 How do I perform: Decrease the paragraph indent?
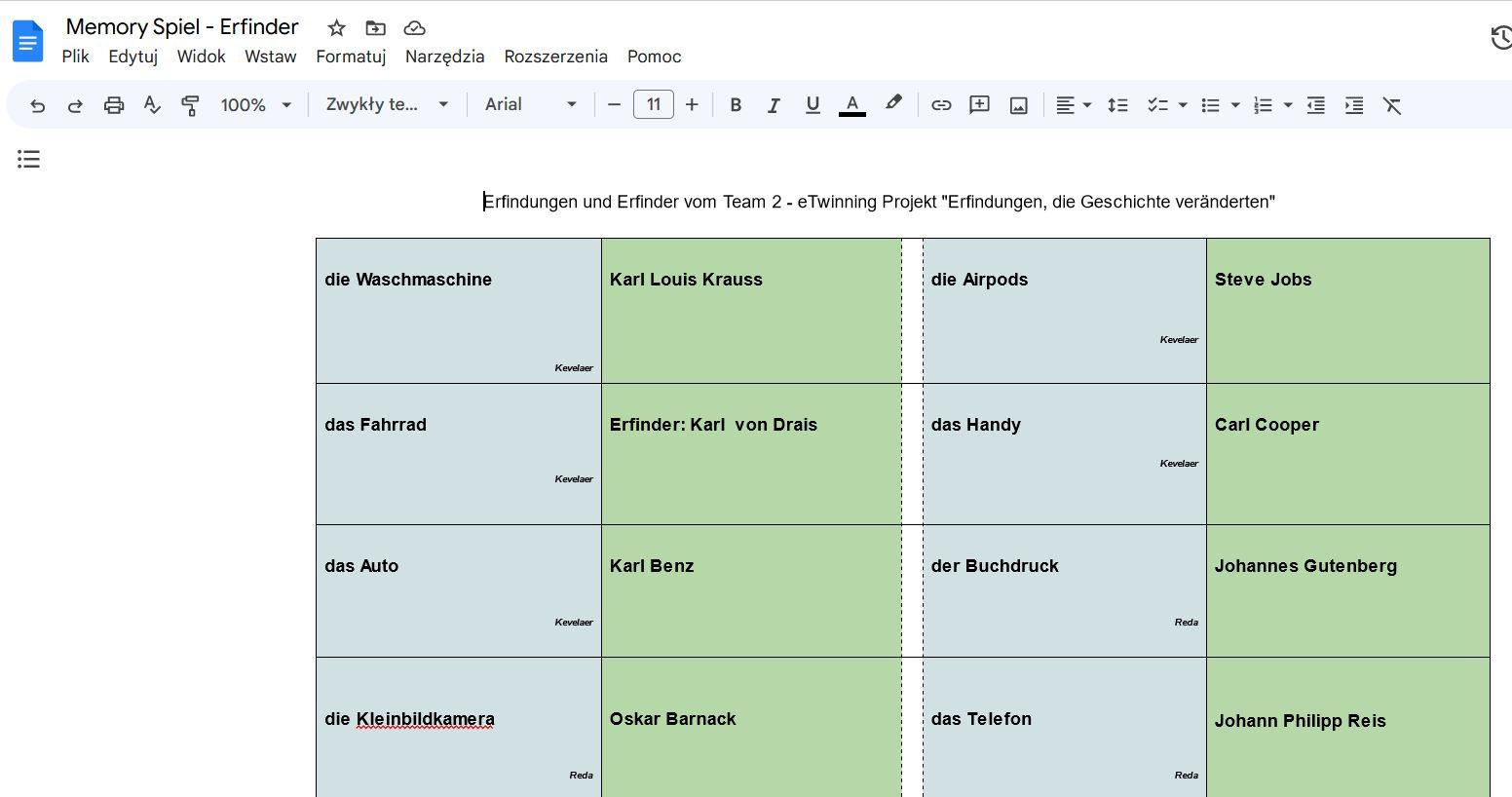[x=1315, y=105]
